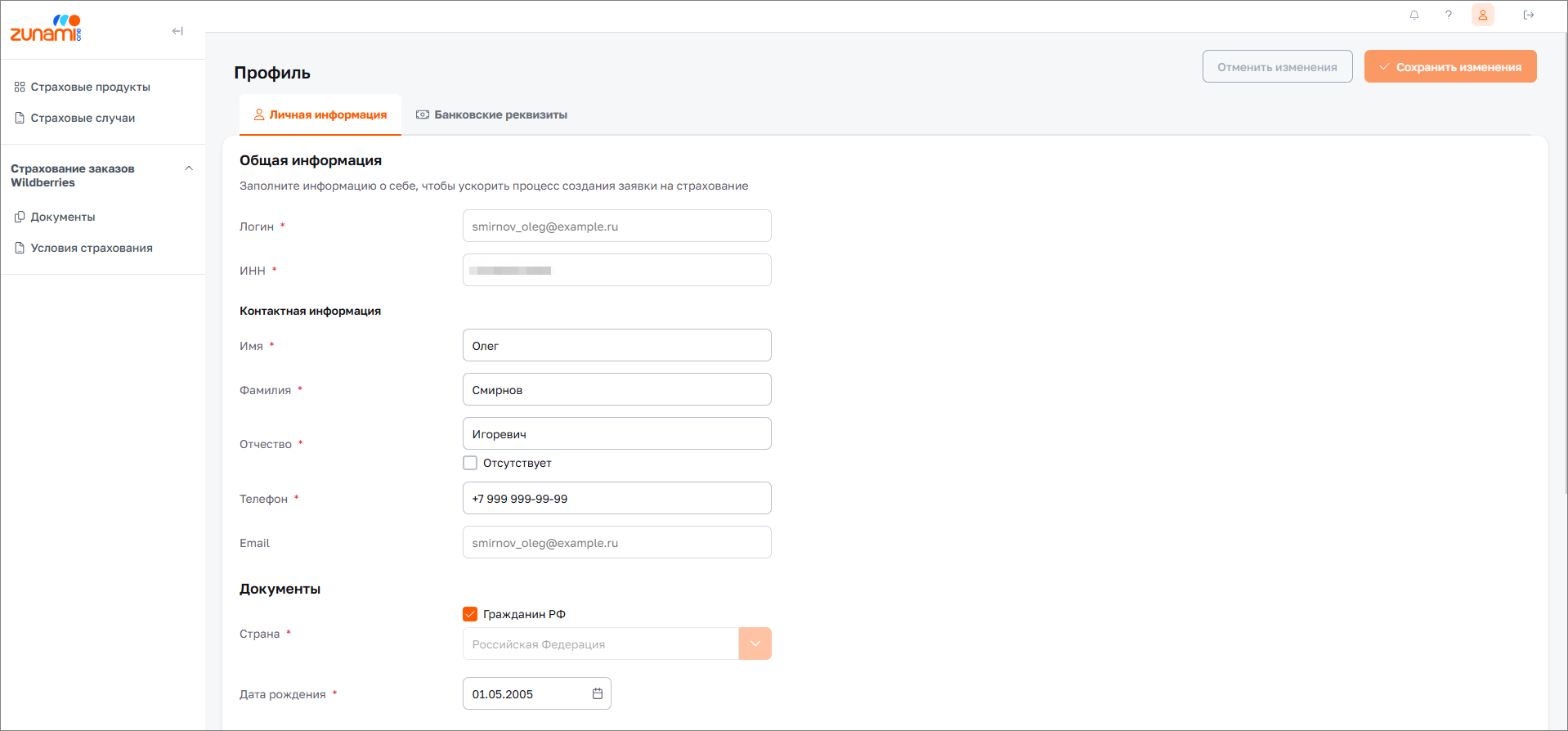Open calendar icon in birth date field
Image resolution: width=1568 pixels, height=731 pixels.
click(x=598, y=693)
